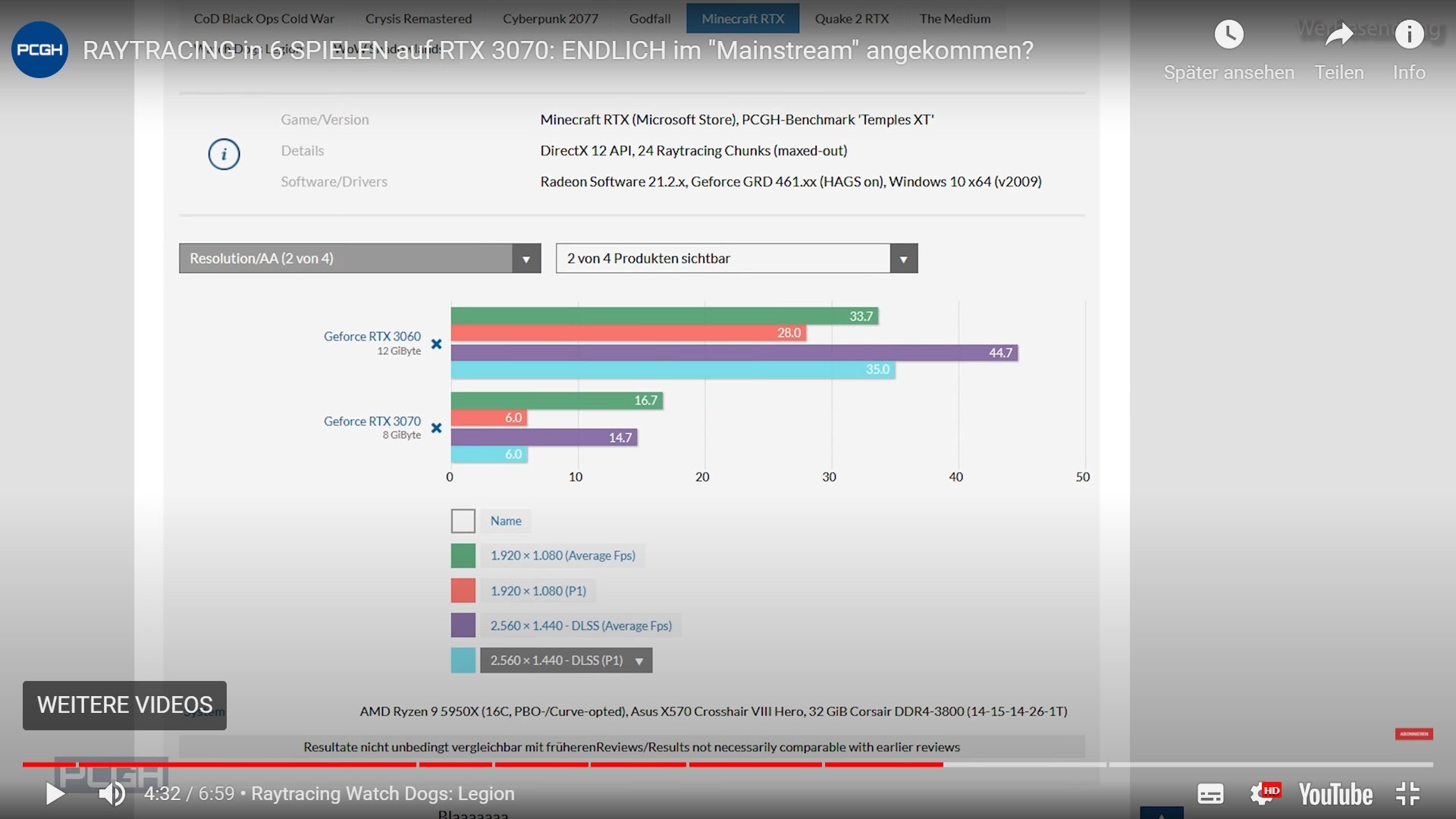This screenshot has height=819, width=1456.
Task: Mute the video volume speaker icon
Action: pos(112,794)
